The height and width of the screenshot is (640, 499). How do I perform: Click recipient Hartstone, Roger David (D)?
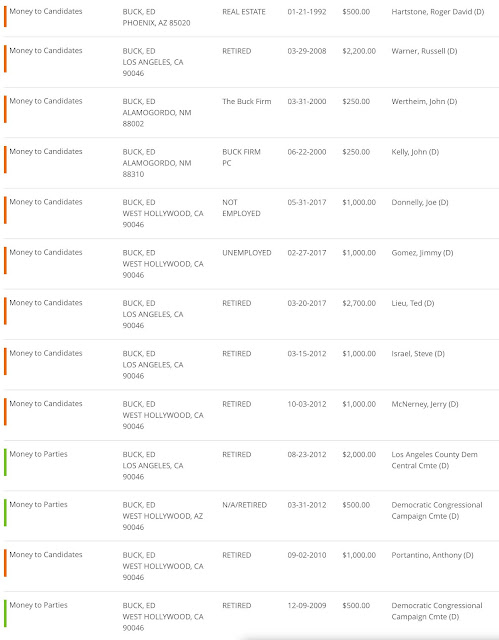point(437,12)
